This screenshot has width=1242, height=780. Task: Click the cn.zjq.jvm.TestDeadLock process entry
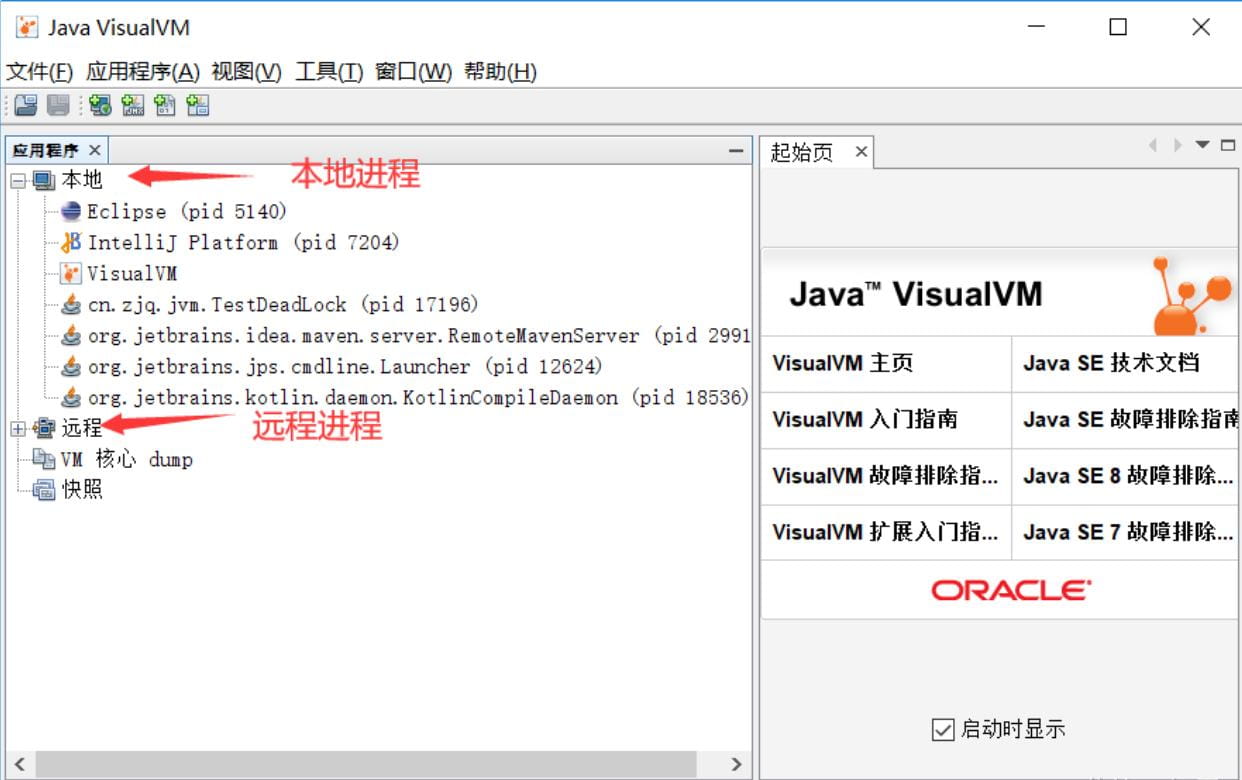282,304
